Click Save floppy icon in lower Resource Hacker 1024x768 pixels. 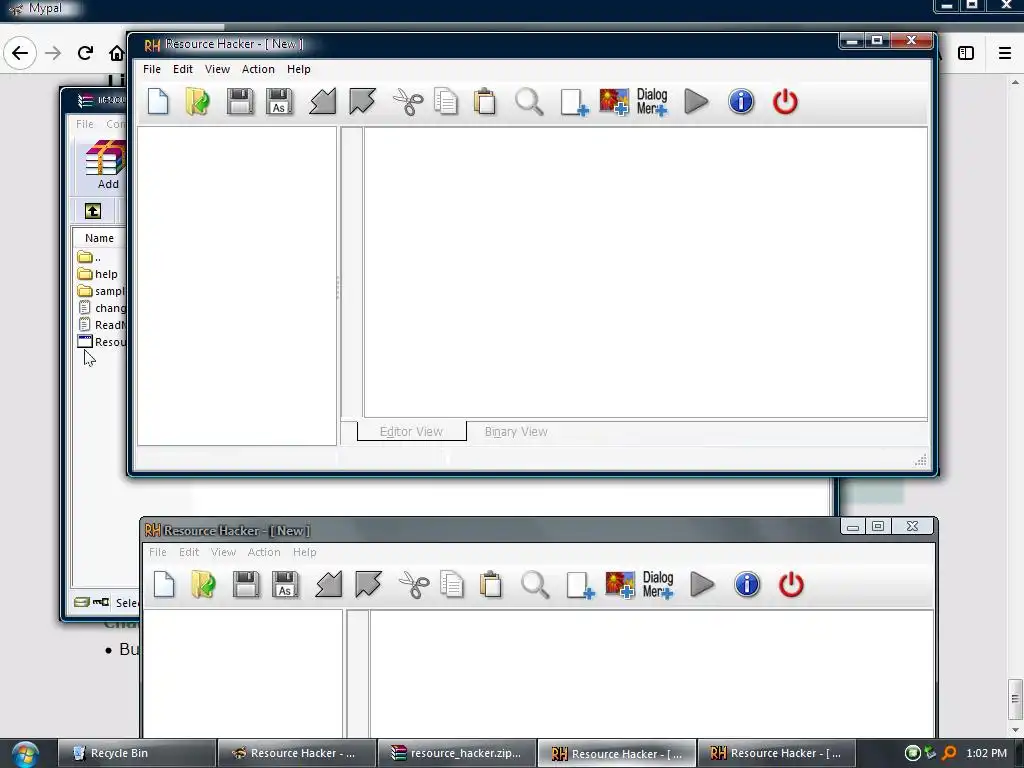pyautogui.click(x=246, y=584)
